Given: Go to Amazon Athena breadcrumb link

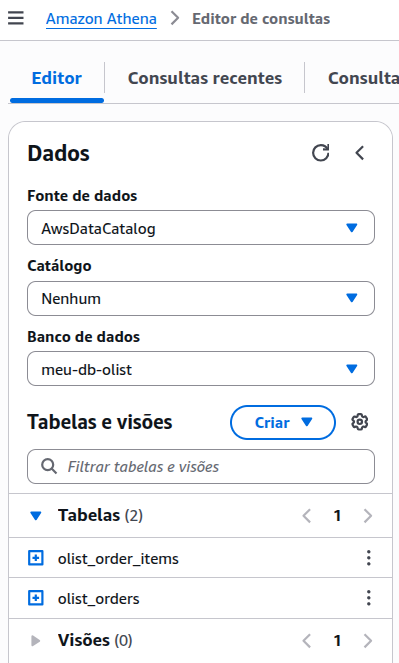Looking at the screenshot, I should coord(101,19).
